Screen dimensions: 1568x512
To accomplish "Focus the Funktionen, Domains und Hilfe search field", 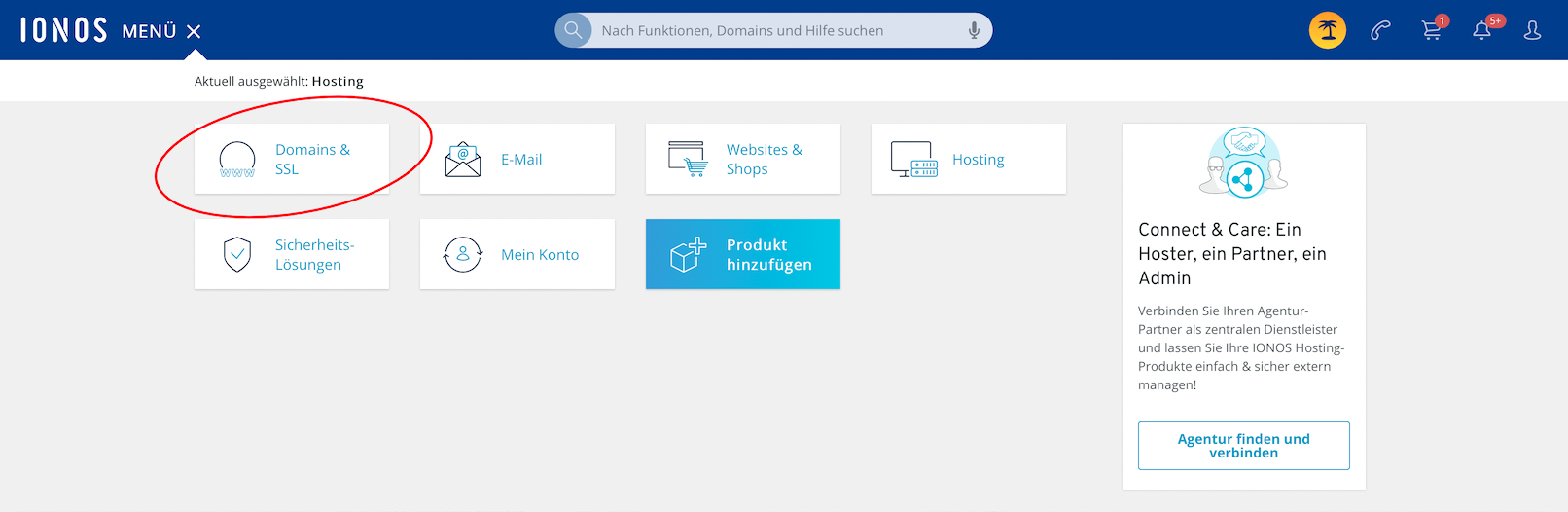I will point(773,30).
